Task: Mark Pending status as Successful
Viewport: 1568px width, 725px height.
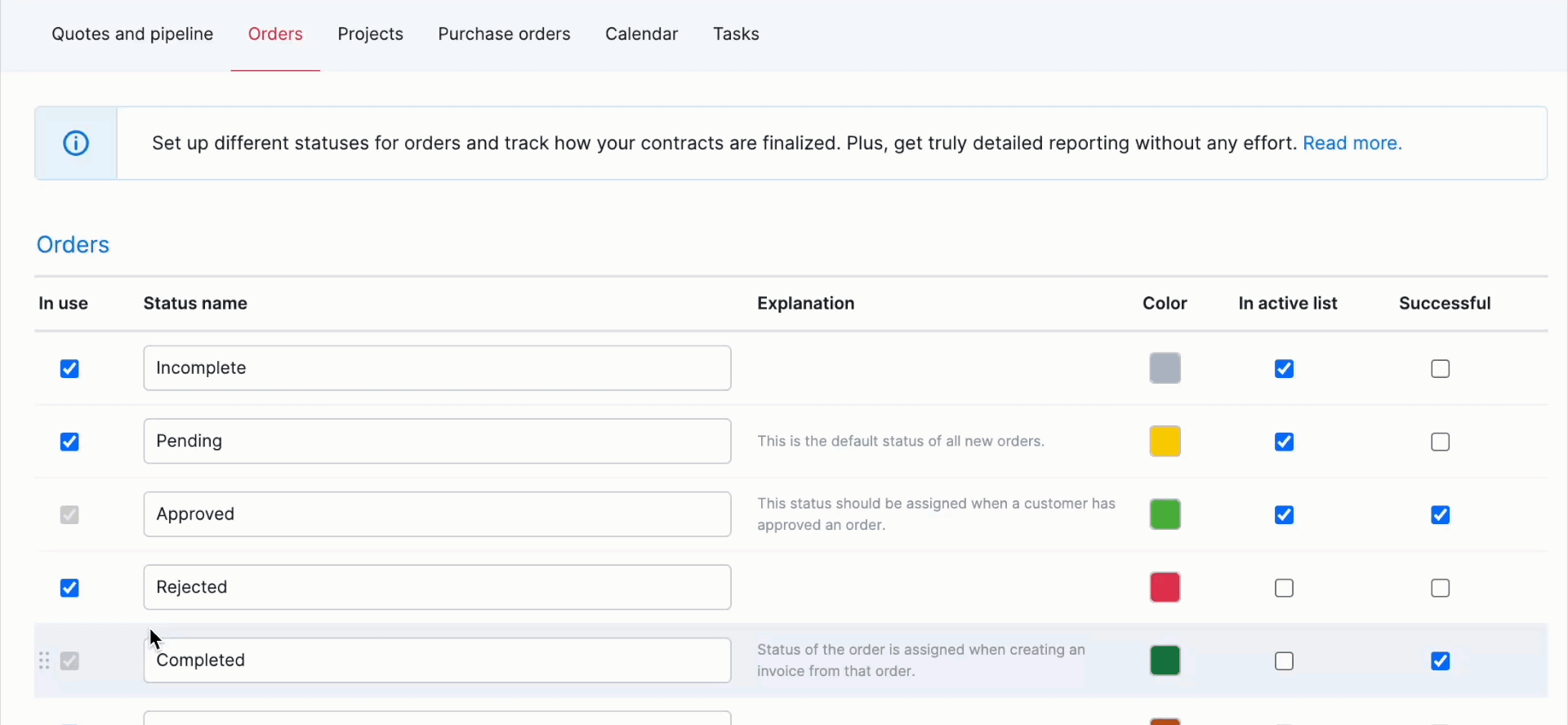Action: pos(1441,442)
